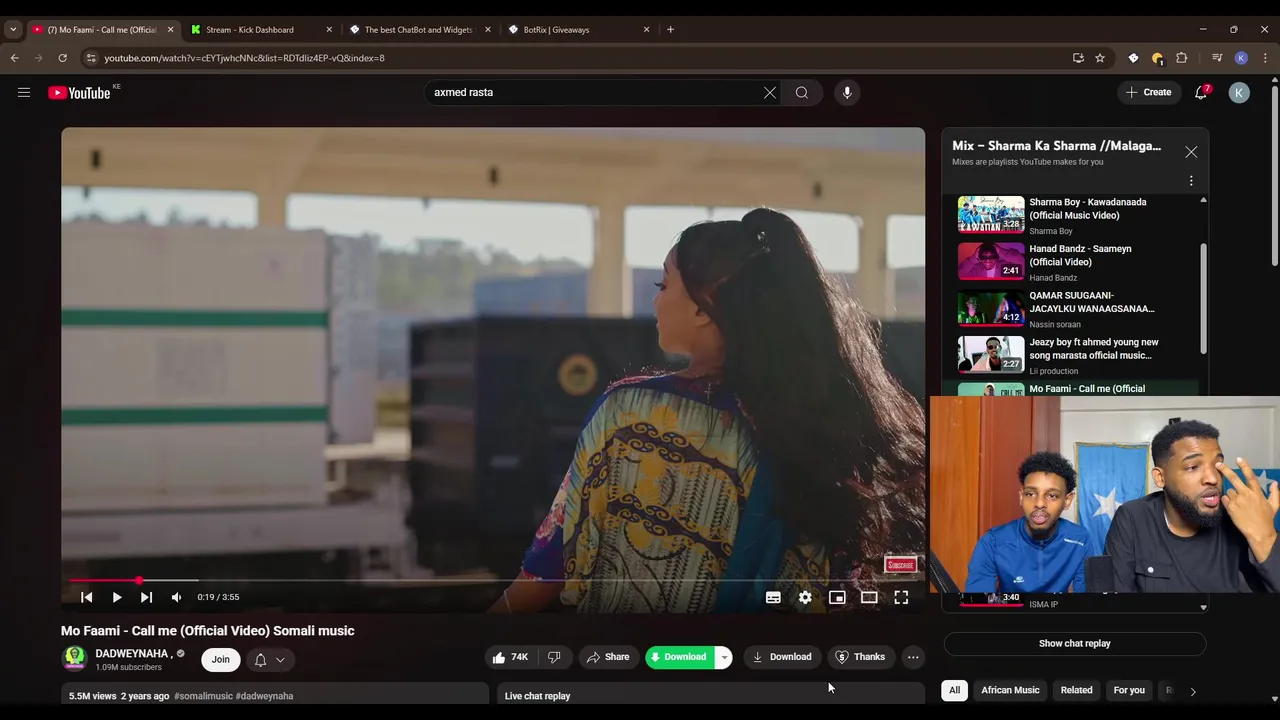1280x720 pixels.
Task: Show chat replay
Action: click(1075, 643)
